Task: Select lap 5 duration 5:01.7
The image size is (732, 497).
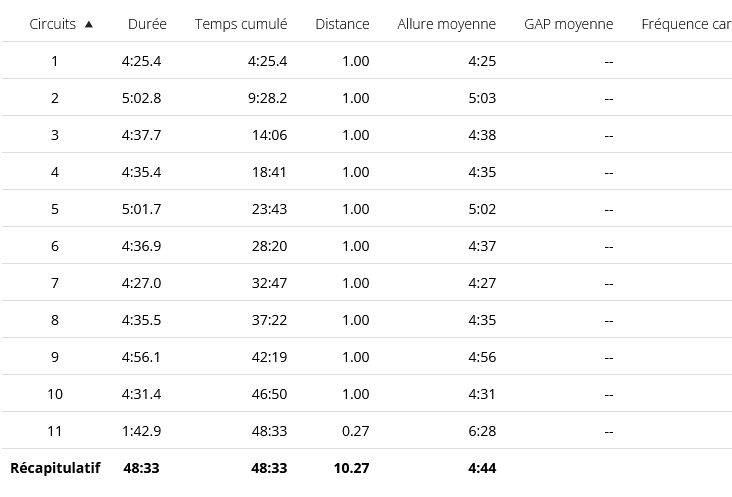Action: click(141, 209)
